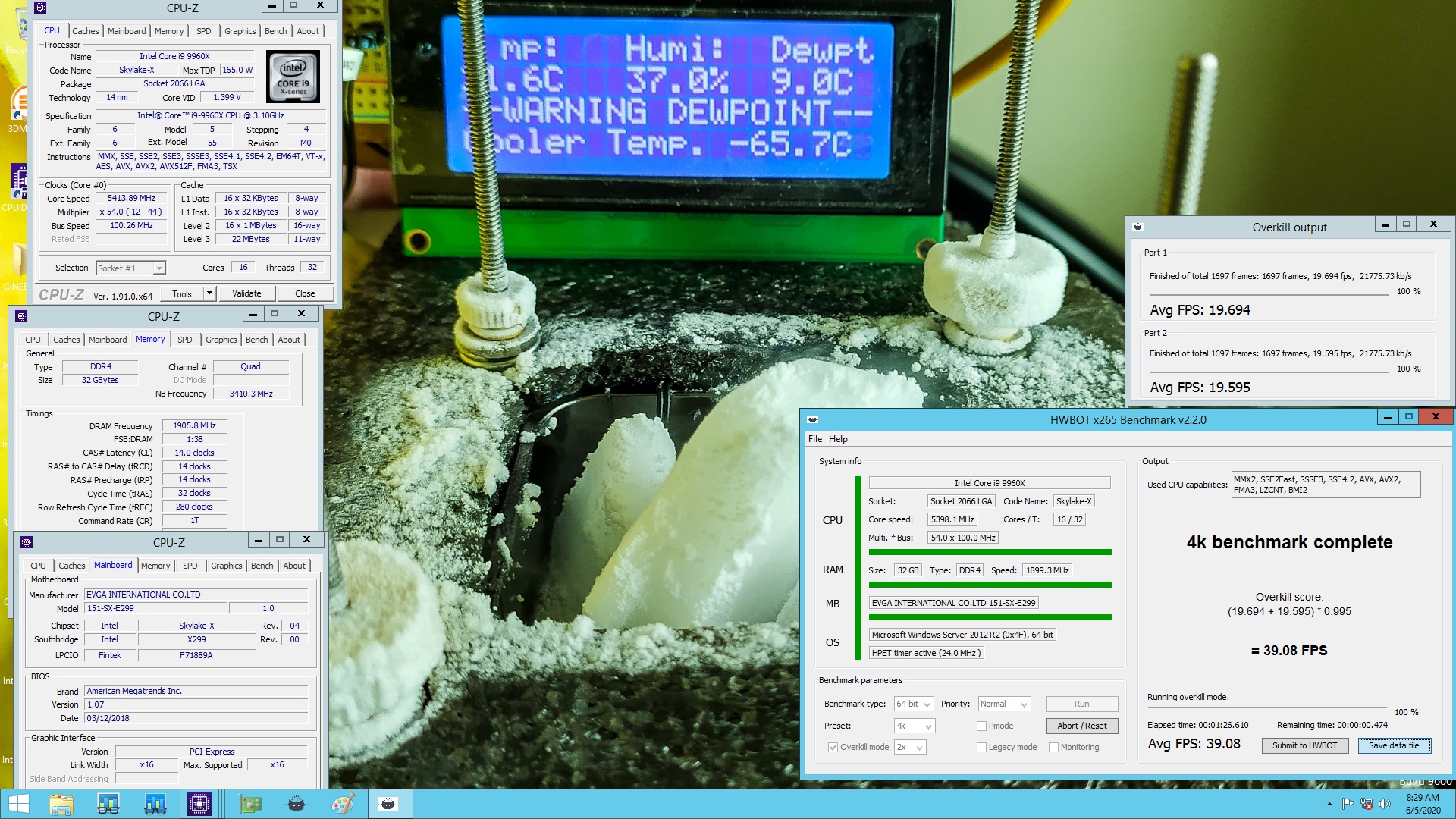Screen dimensions: 1456x819
Task: Switch to Caches tab in top CPU-Z window
Action: tap(86, 31)
